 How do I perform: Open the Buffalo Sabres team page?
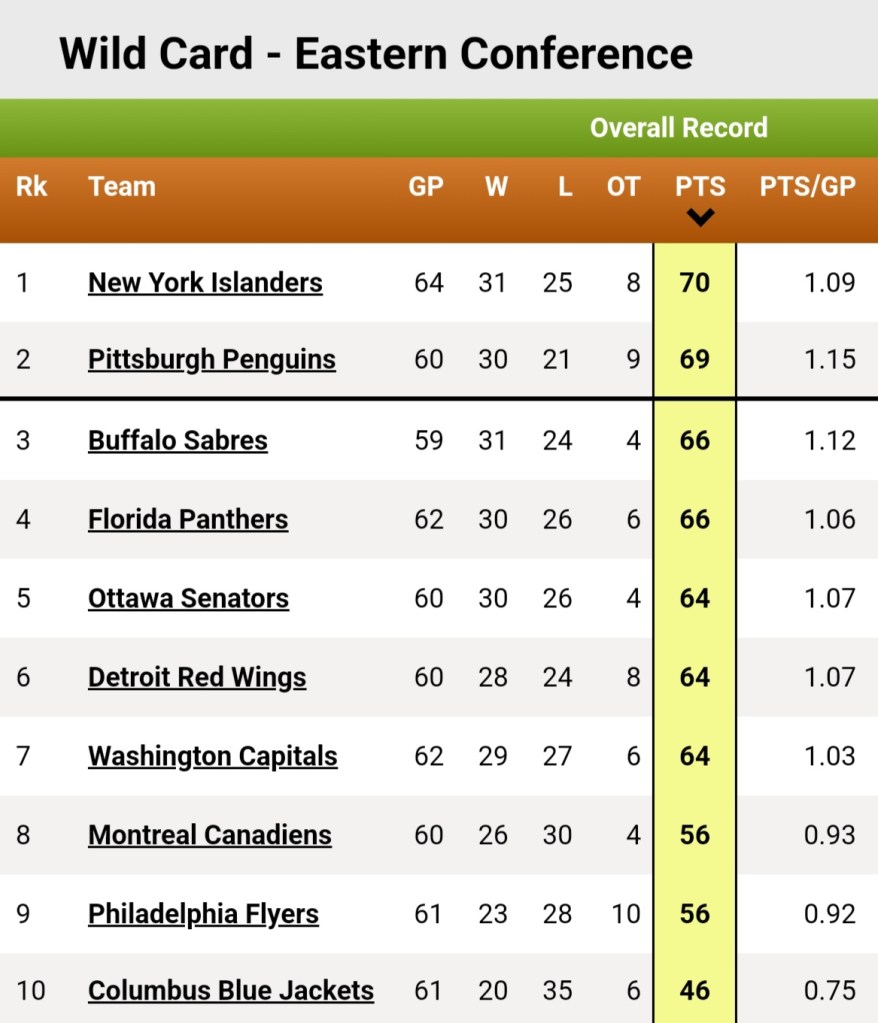click(x=177, y=441)
